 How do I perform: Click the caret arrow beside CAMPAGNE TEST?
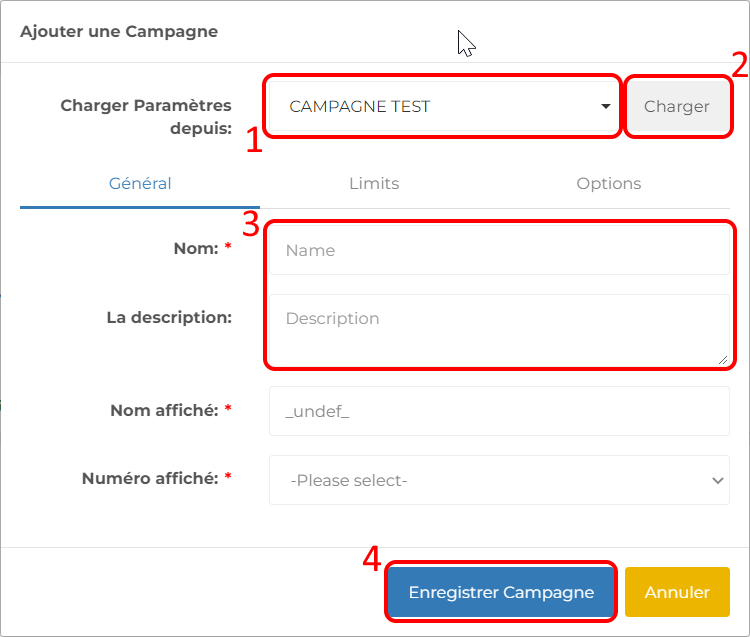[606, 107]
